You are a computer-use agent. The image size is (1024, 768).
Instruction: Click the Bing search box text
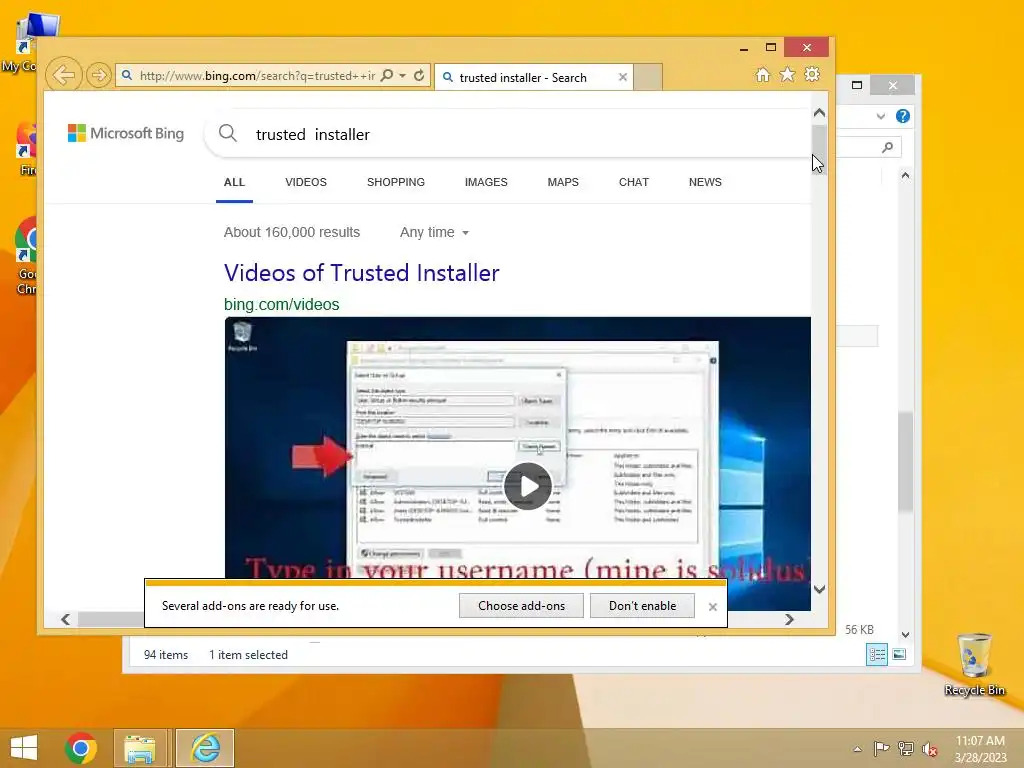(x=313, y=135)
